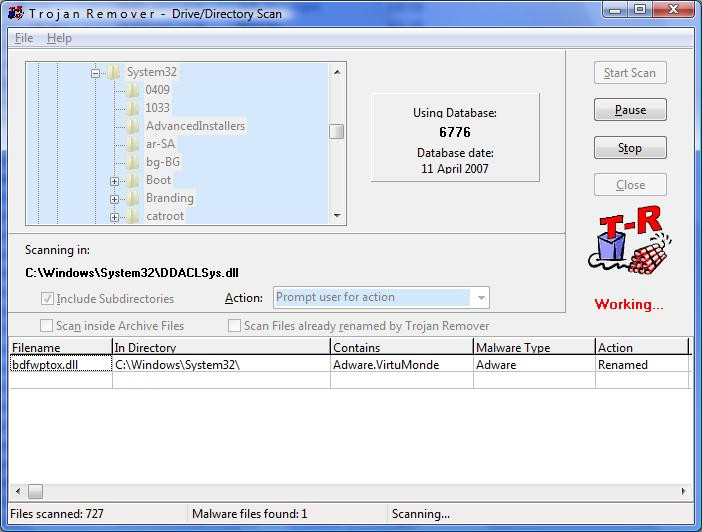
Task: Click the Boot folder icon
Action: pos(132,180)
